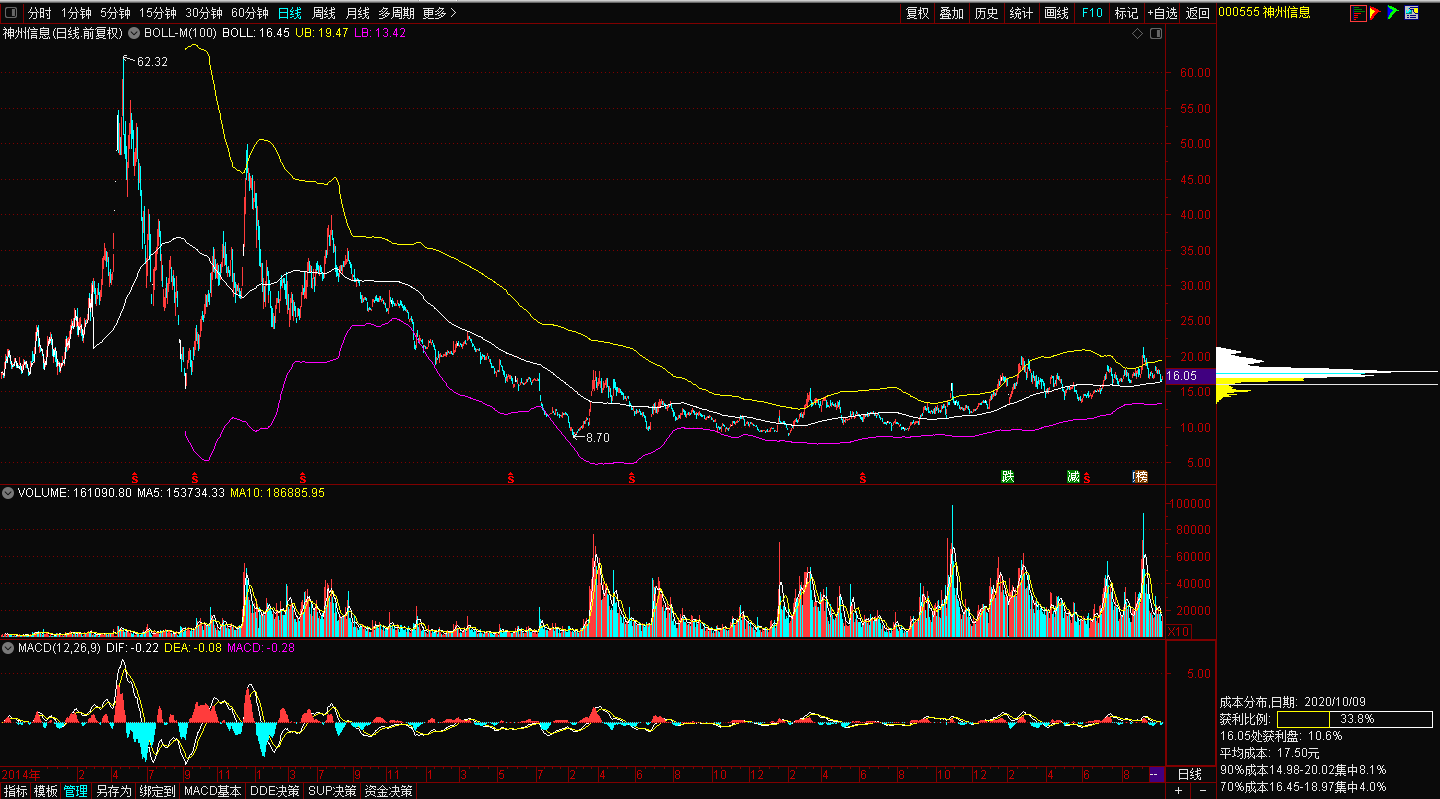
Task: Collapse the VOLUME indicator panel arrow
Action: (7, 493)
